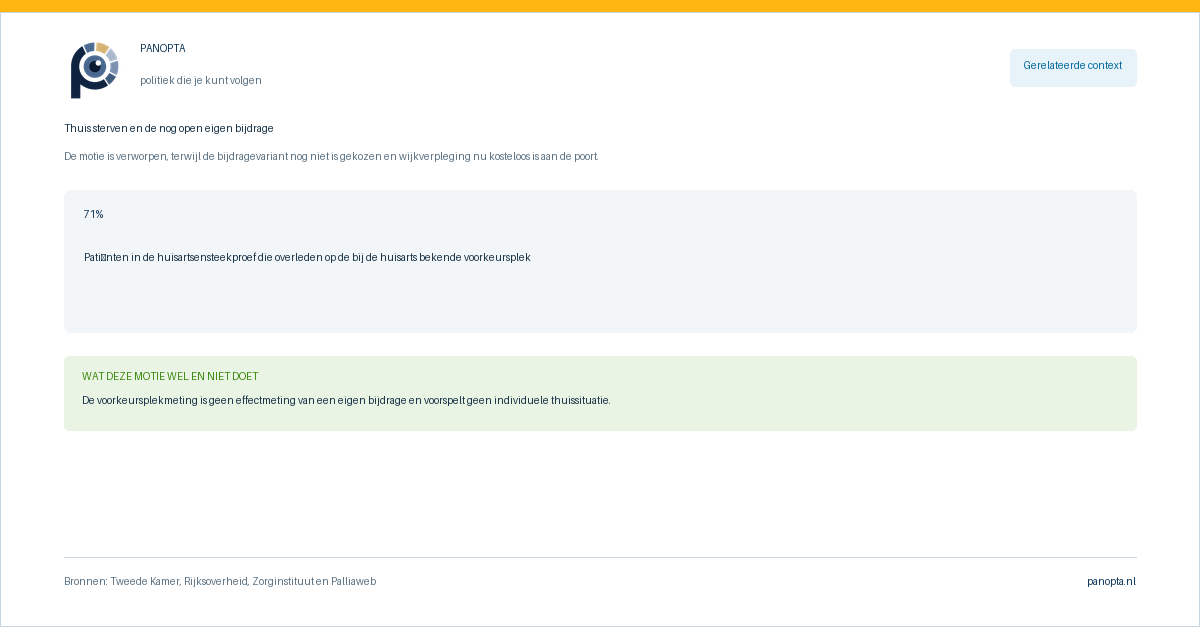This screenshot has height=627, width=1200.
Task: Click the Panopta eye logo
Action: tap(94, 70)
